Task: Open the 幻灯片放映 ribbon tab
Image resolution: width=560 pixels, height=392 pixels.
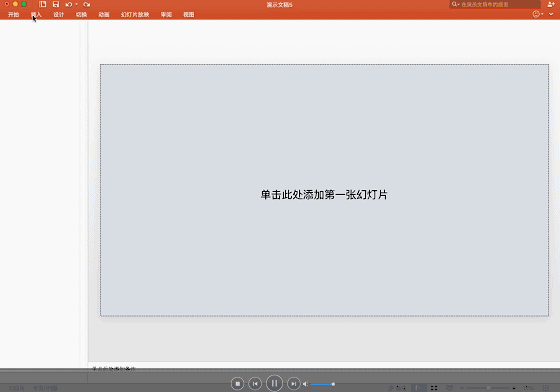Action: pyautogui.click(x=135, y=15)
